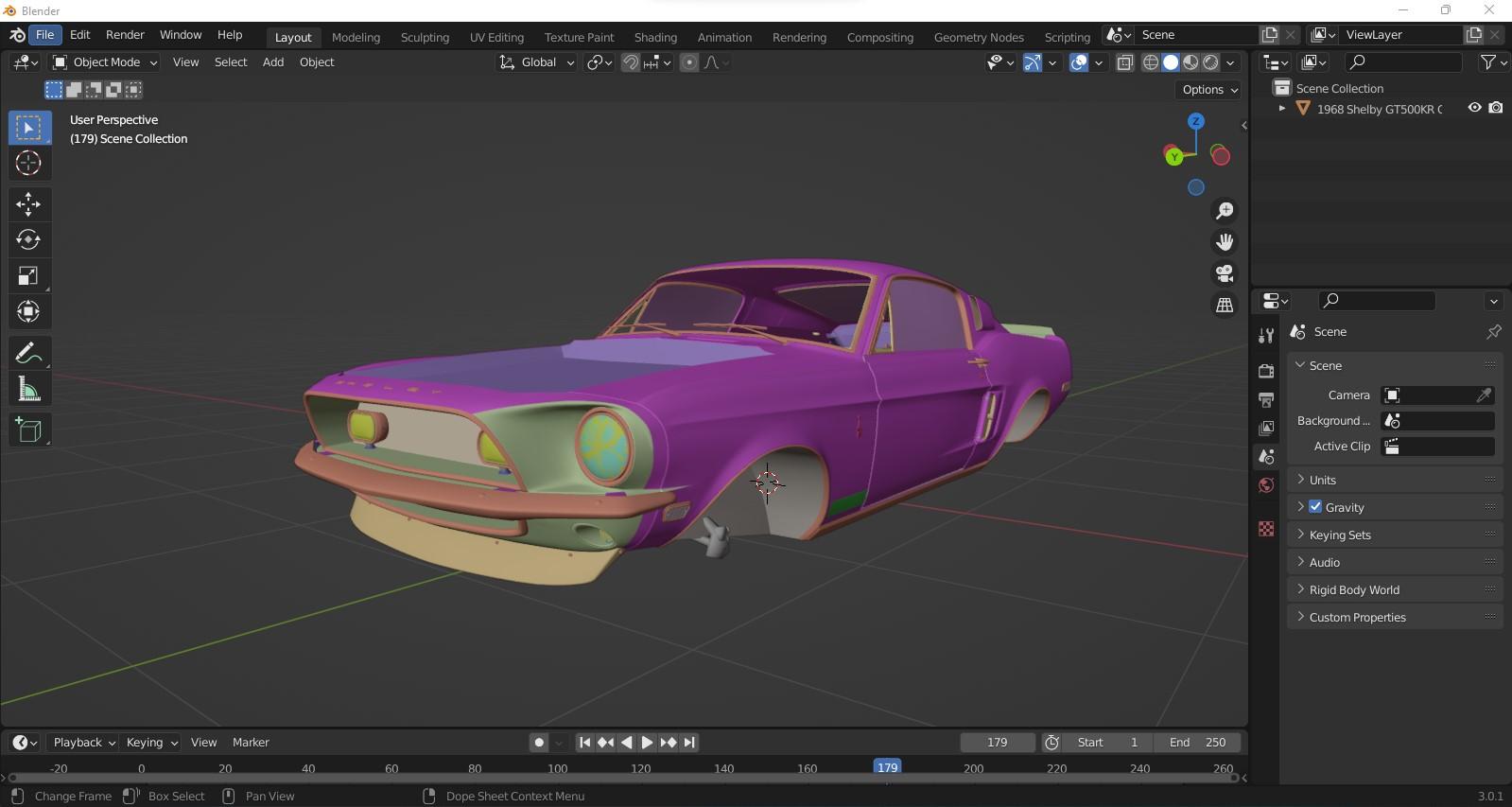
Task: Activate the 3D Cursor tool
Action: (28, 163)
